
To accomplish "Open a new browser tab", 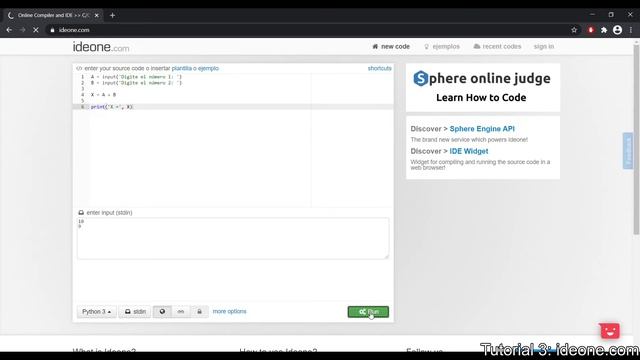I will pos(112,16).
